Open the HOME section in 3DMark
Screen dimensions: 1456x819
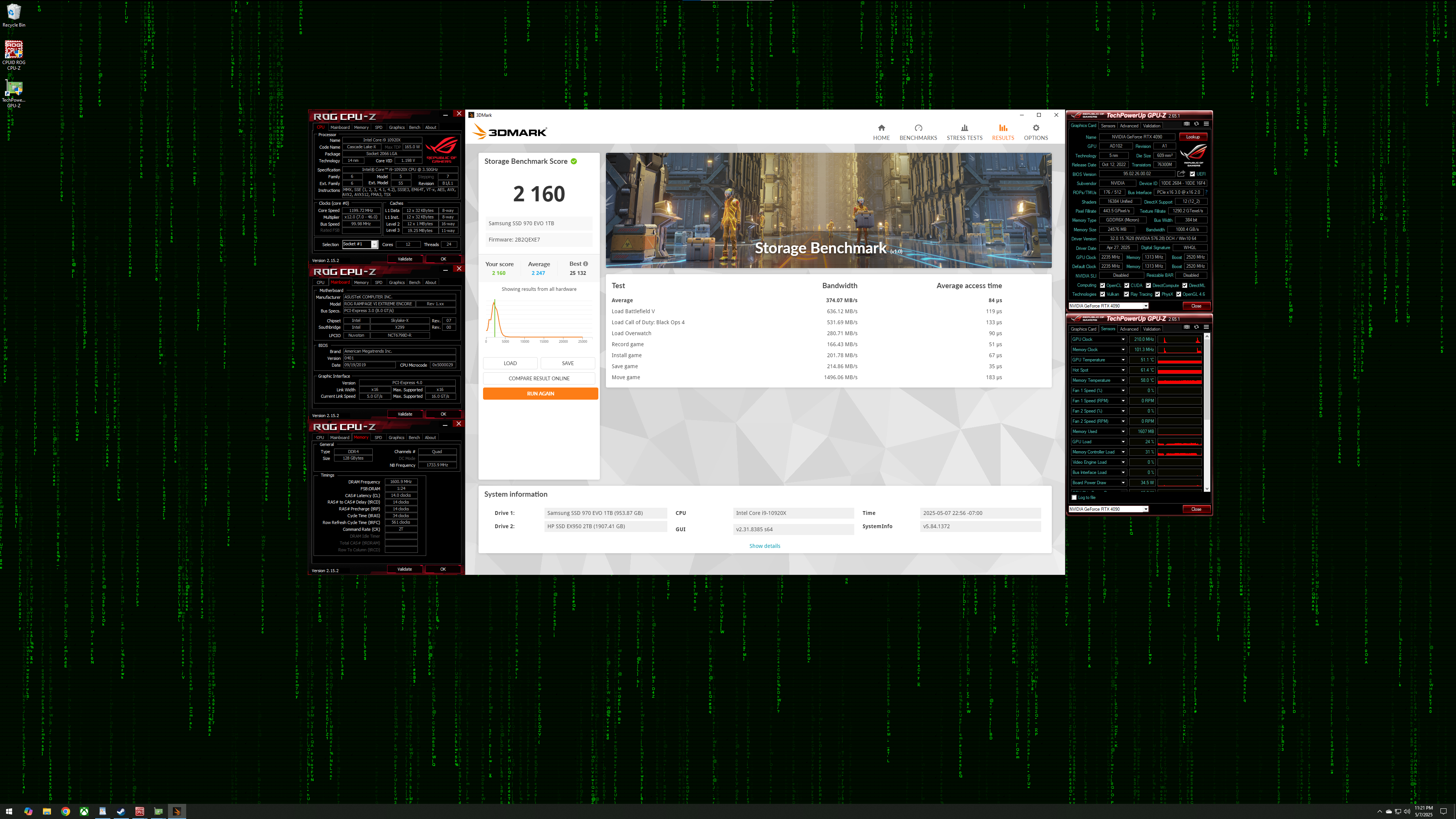tap(881, 132)
